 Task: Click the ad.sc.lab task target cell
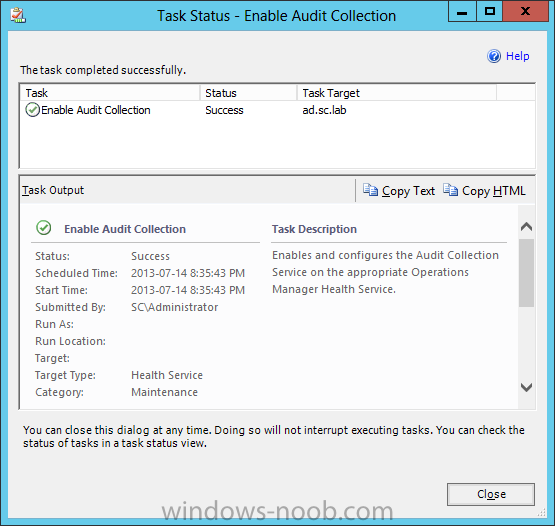324,110
